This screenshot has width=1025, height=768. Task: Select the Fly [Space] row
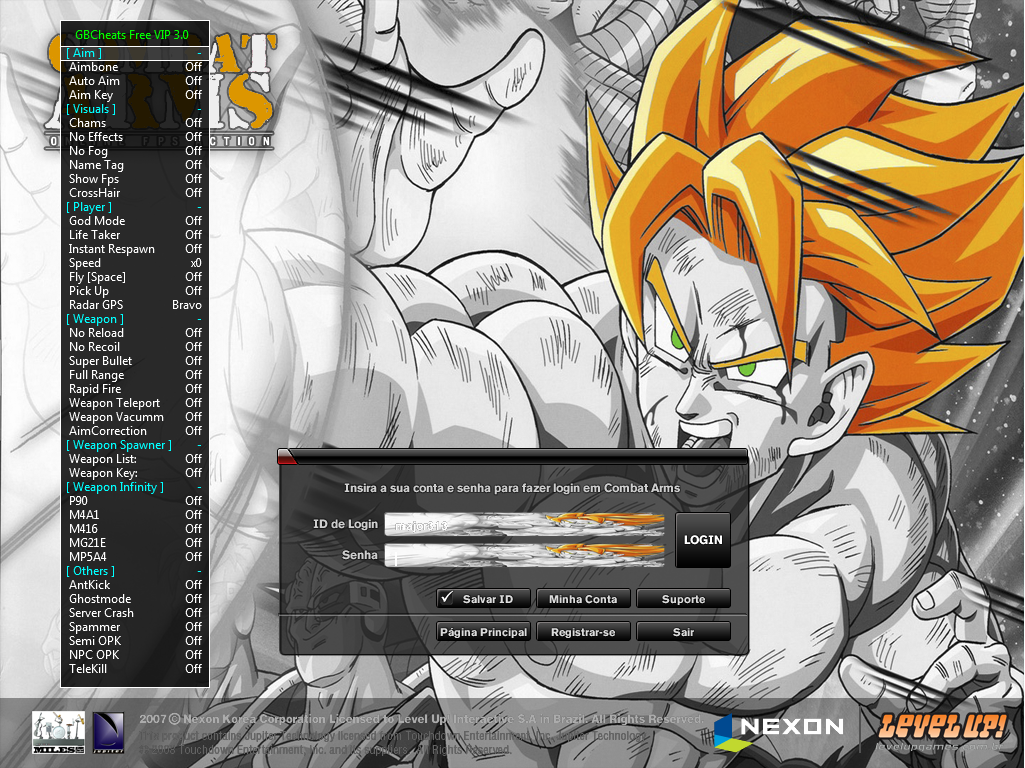point(135,277)
